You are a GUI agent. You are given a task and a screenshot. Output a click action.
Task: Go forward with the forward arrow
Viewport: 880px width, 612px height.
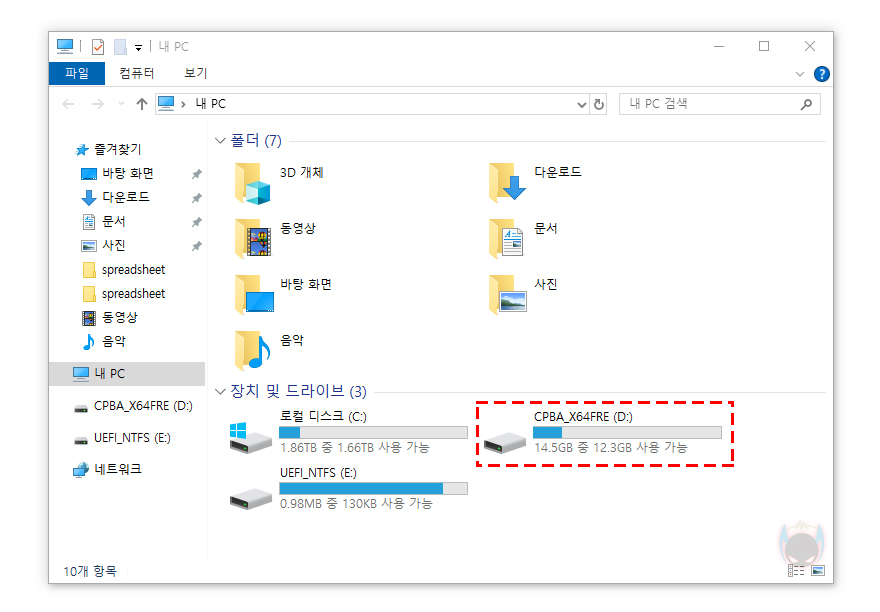pyautogui.click(x=98, y=104)
